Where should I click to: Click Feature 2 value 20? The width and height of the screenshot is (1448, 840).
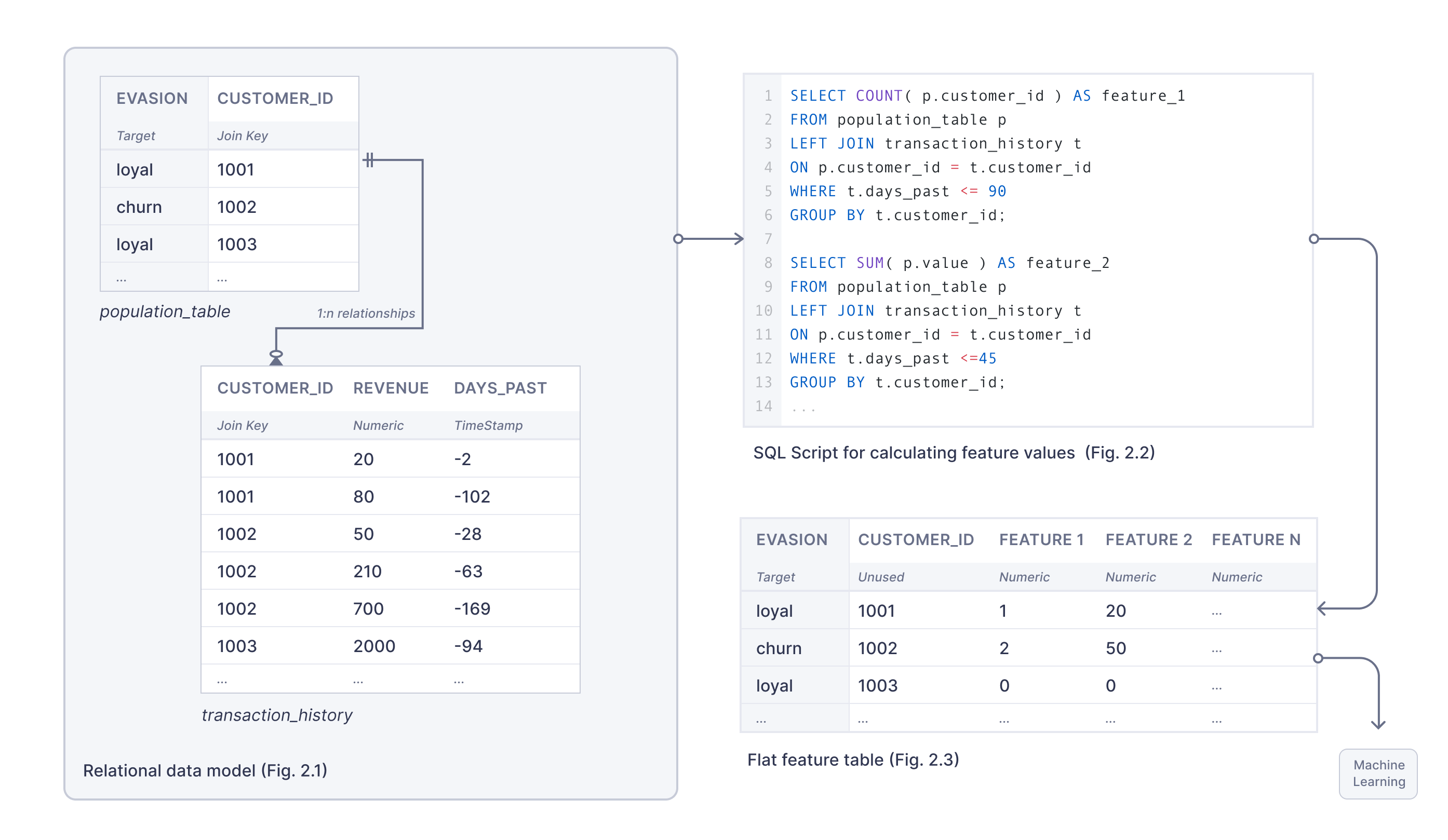pos(1115,611)
